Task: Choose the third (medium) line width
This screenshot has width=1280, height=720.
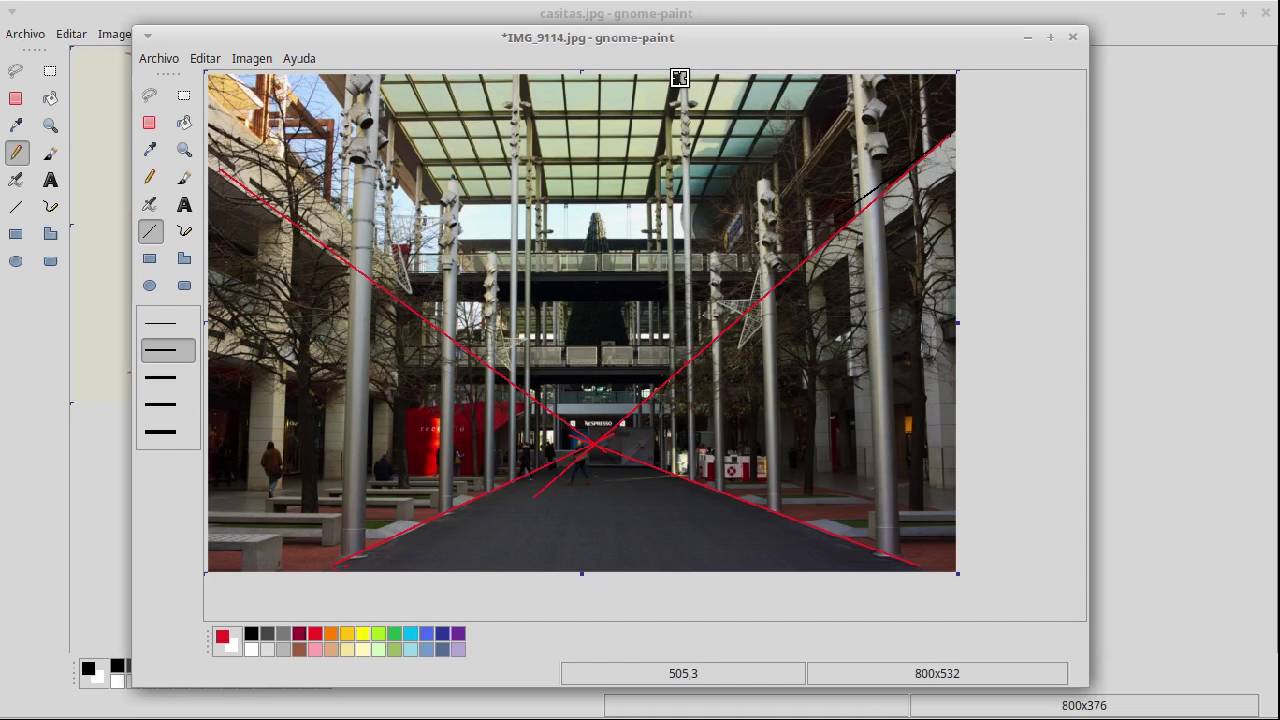Action: (168, 377)
